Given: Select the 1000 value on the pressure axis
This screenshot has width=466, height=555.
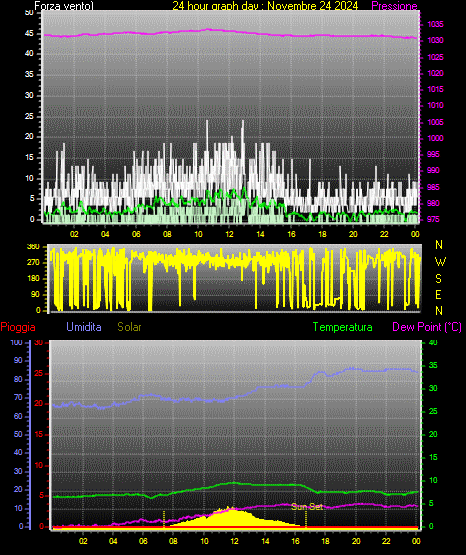Looking at the screenshot, I should pyautogui.click(x=435, y=138).
